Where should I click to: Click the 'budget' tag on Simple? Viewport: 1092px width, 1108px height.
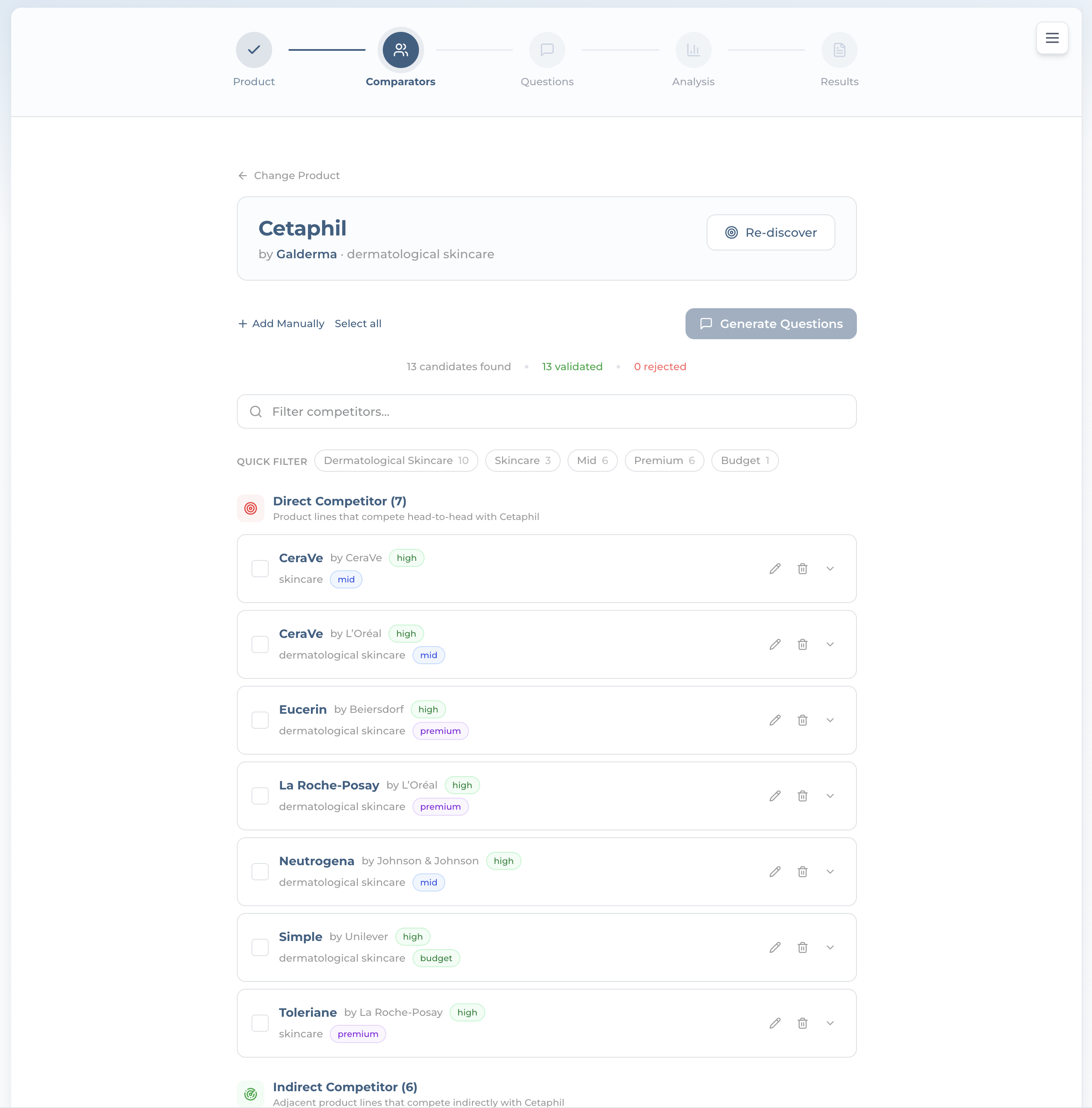[x=436, y=958]
